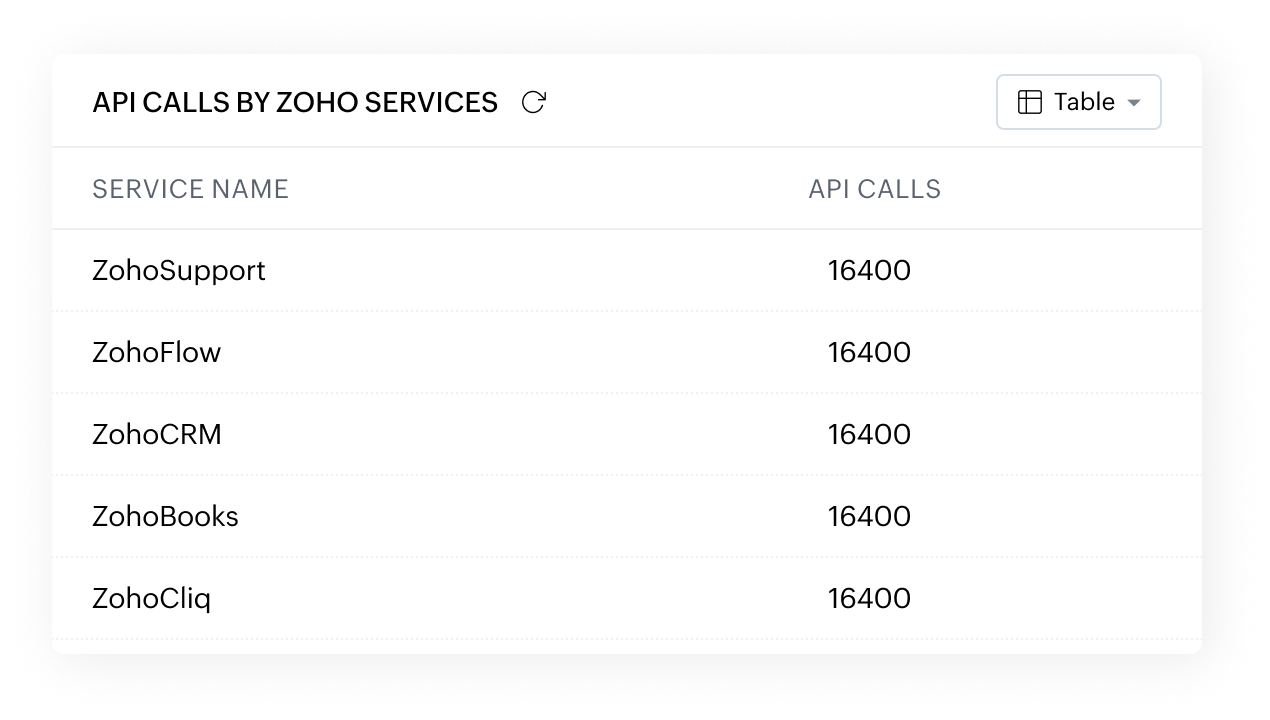Click the API calls count for ZohoBooks
This screenshot has height=720, width=1270.
click(x=869, y=516)
